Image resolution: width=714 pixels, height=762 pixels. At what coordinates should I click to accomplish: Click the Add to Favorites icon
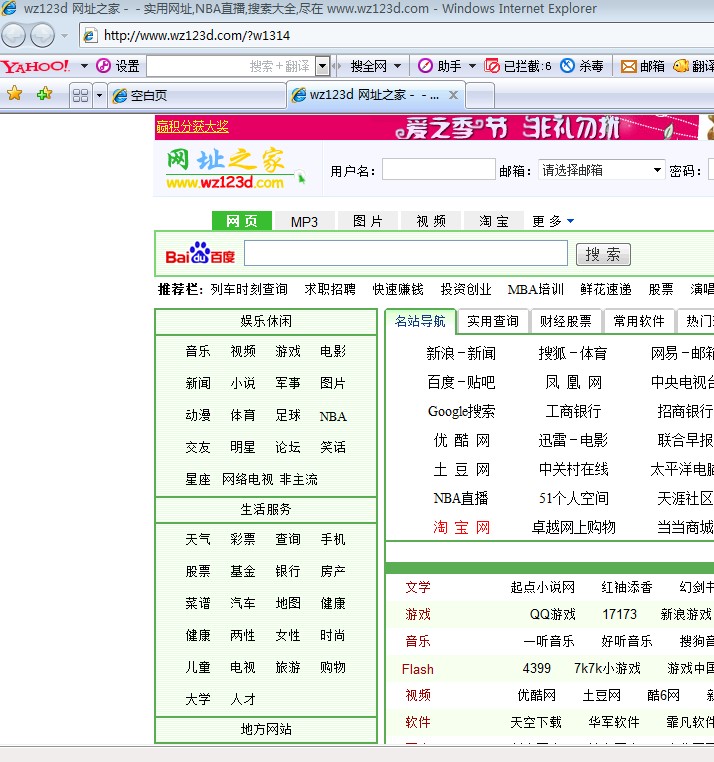[x=44, y=94]
